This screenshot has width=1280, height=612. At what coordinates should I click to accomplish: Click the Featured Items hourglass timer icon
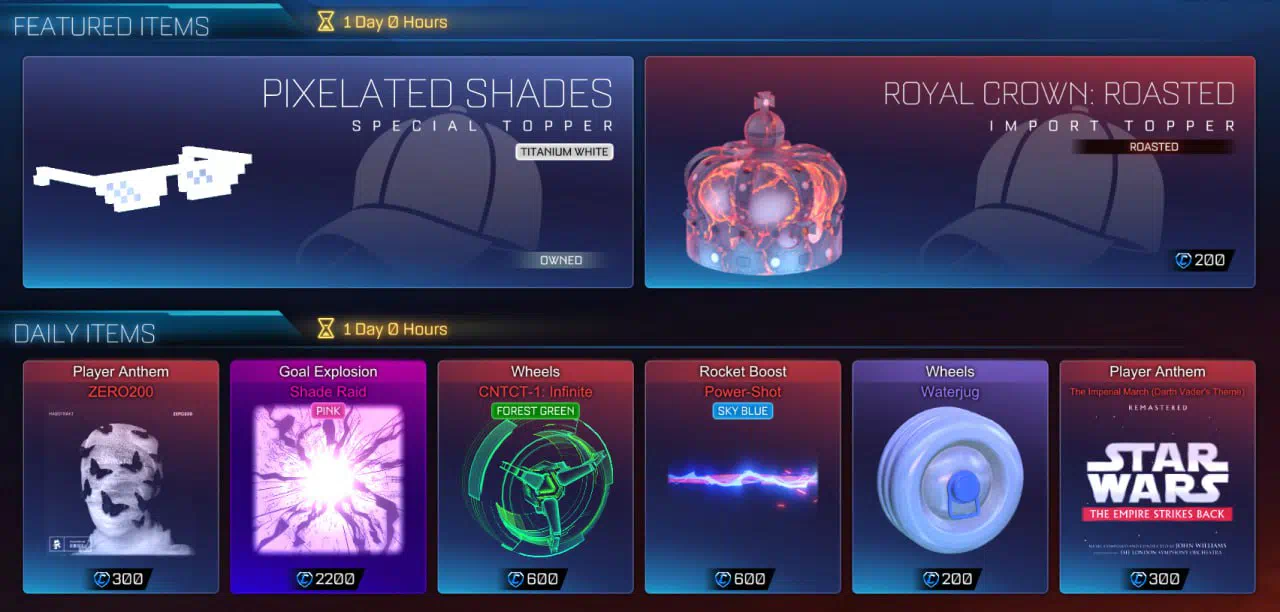[x=326, y=21]
